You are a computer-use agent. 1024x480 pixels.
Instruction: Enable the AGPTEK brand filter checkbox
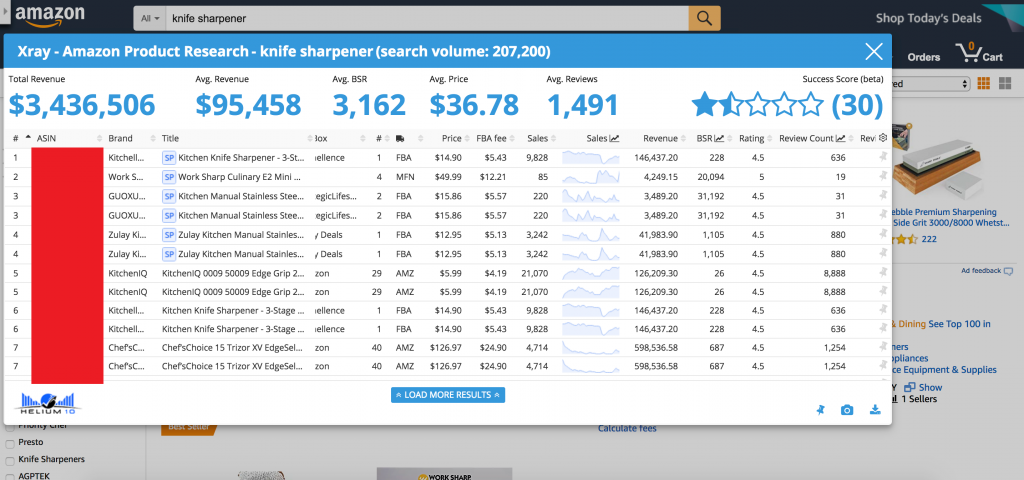[x=10, y=476]
